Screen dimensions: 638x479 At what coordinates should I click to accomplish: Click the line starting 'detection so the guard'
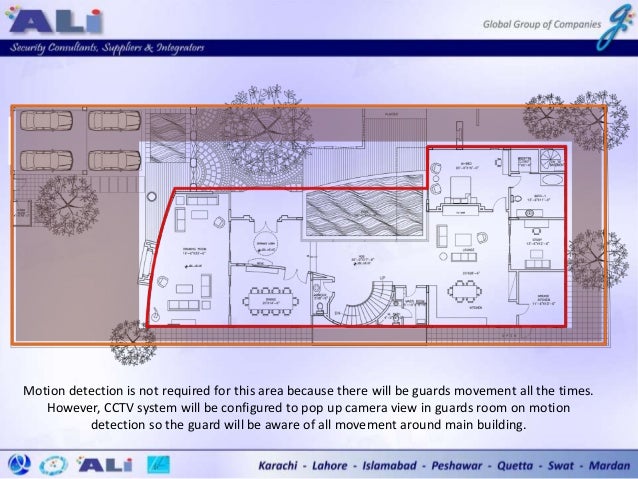tap(308, 425)
